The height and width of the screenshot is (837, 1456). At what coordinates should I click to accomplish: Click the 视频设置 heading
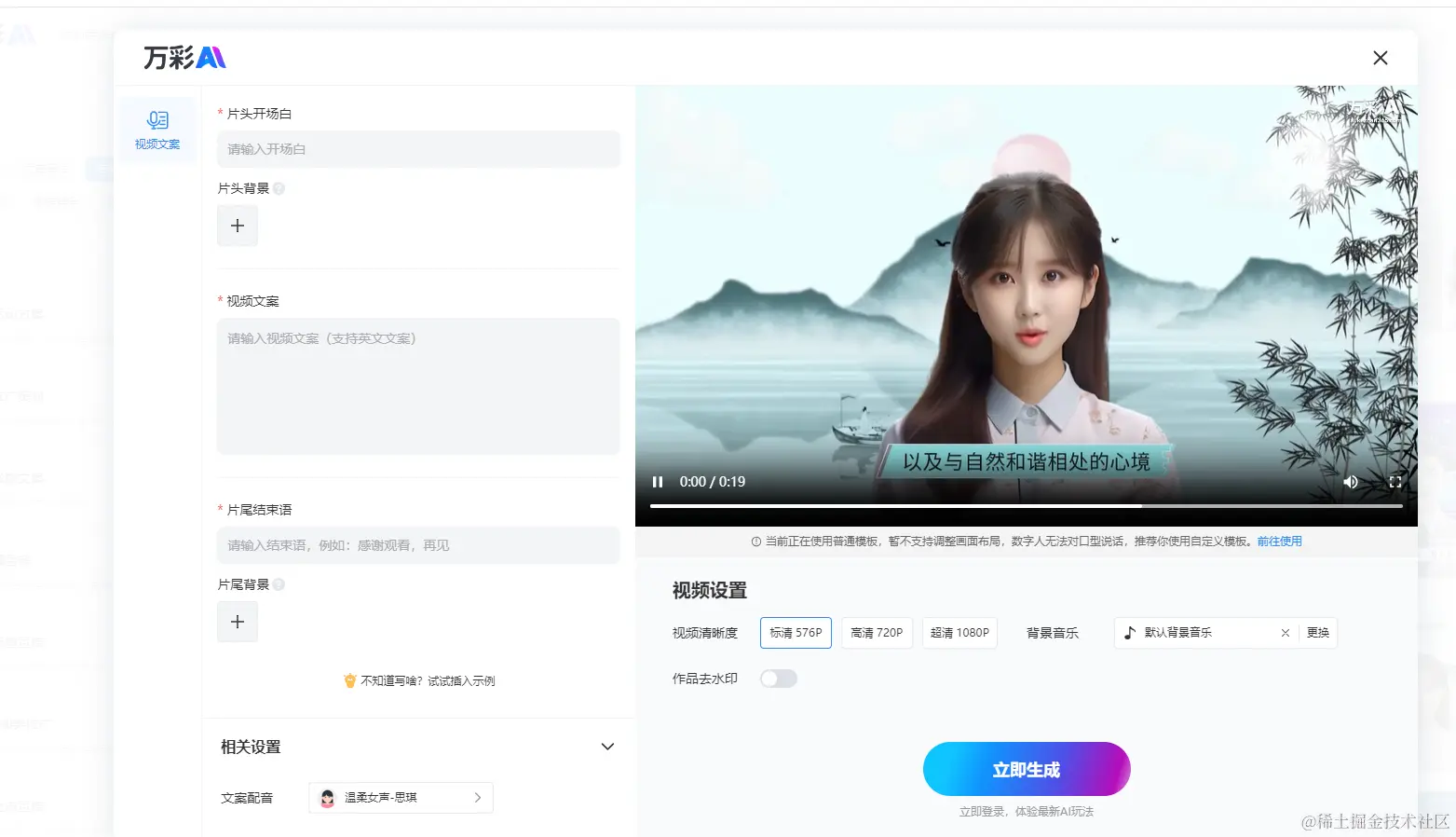710,591
